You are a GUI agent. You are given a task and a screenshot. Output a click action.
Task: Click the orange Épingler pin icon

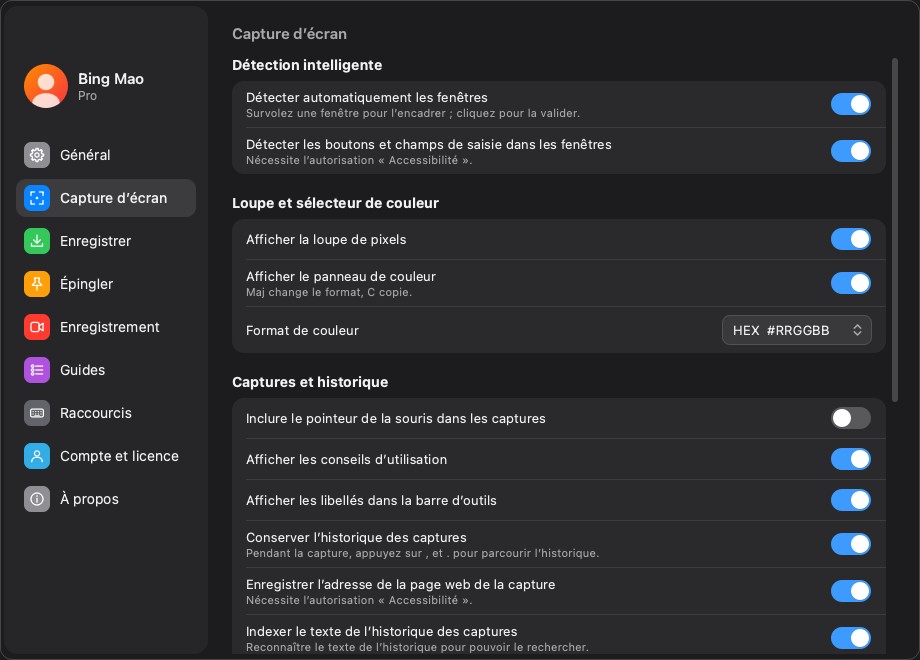37,284
